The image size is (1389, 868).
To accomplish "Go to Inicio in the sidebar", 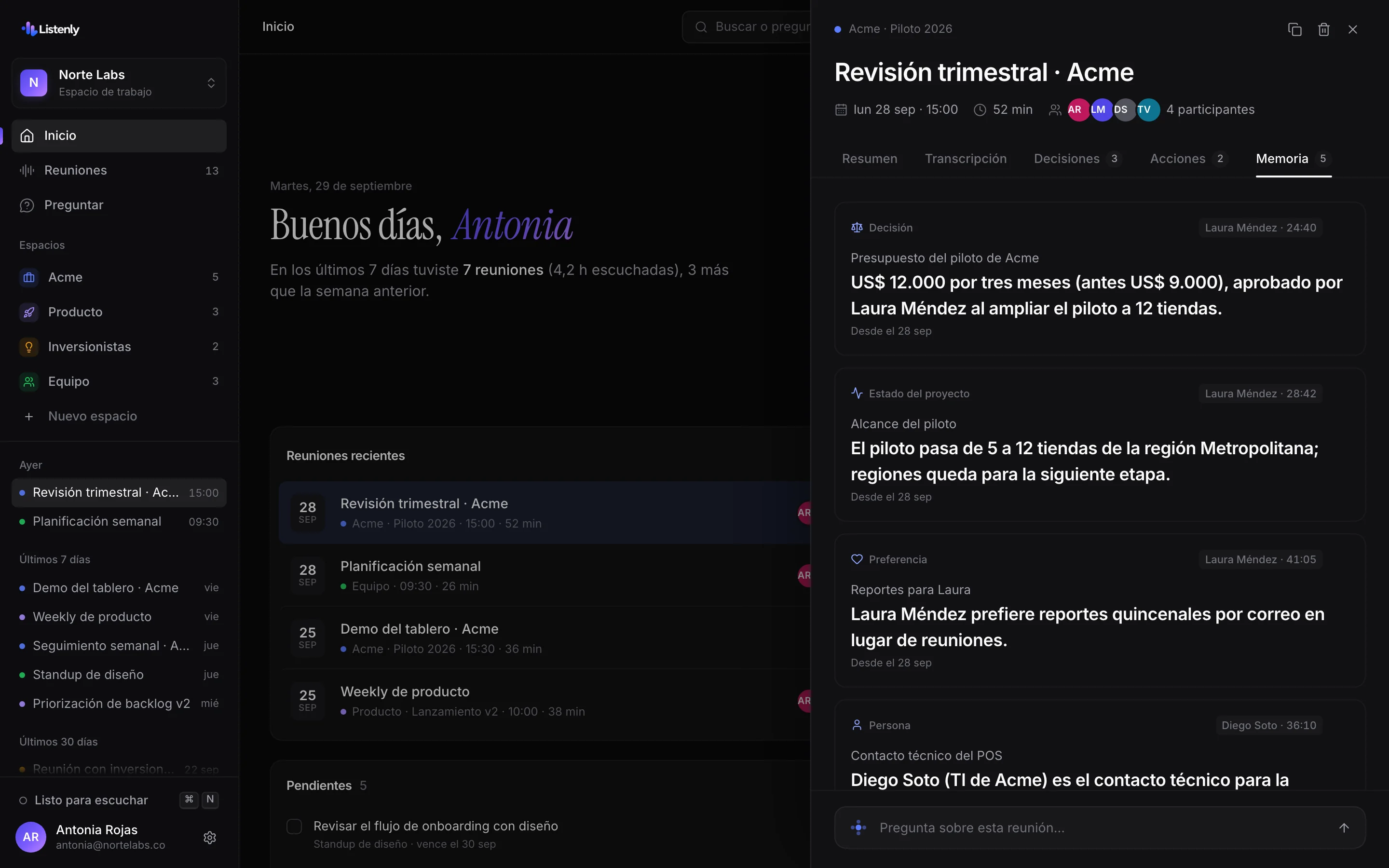I will tap(119, 136).
